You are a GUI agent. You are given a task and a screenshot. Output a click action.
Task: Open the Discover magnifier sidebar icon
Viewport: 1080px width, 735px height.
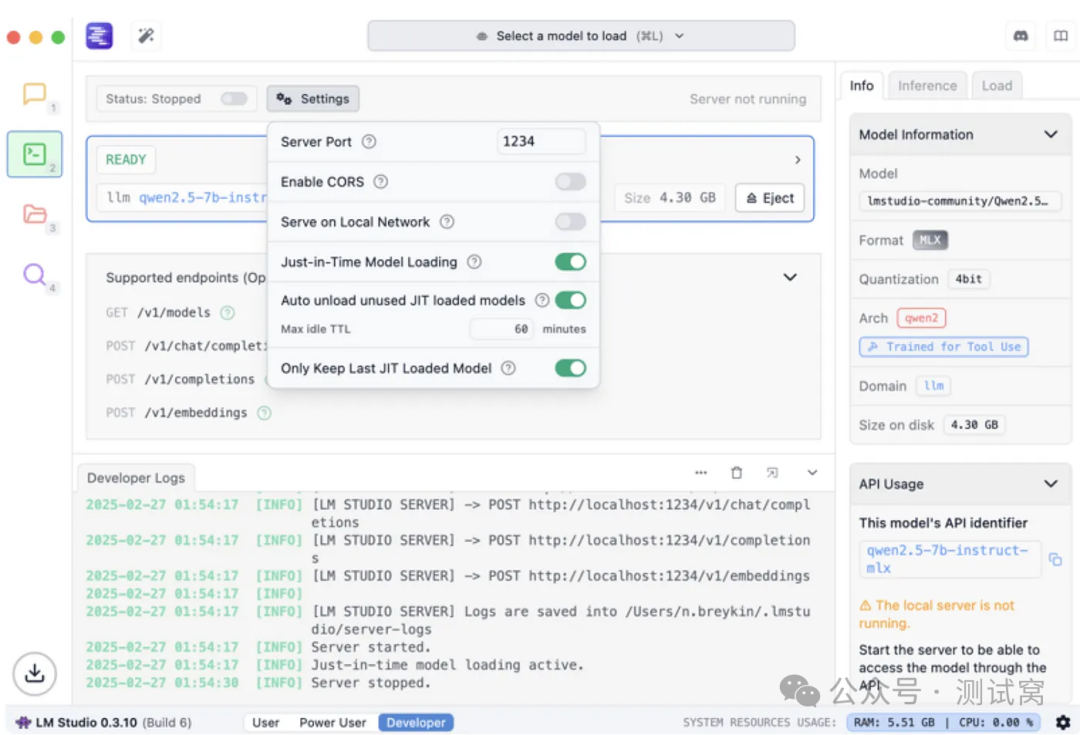click(34, 274)
